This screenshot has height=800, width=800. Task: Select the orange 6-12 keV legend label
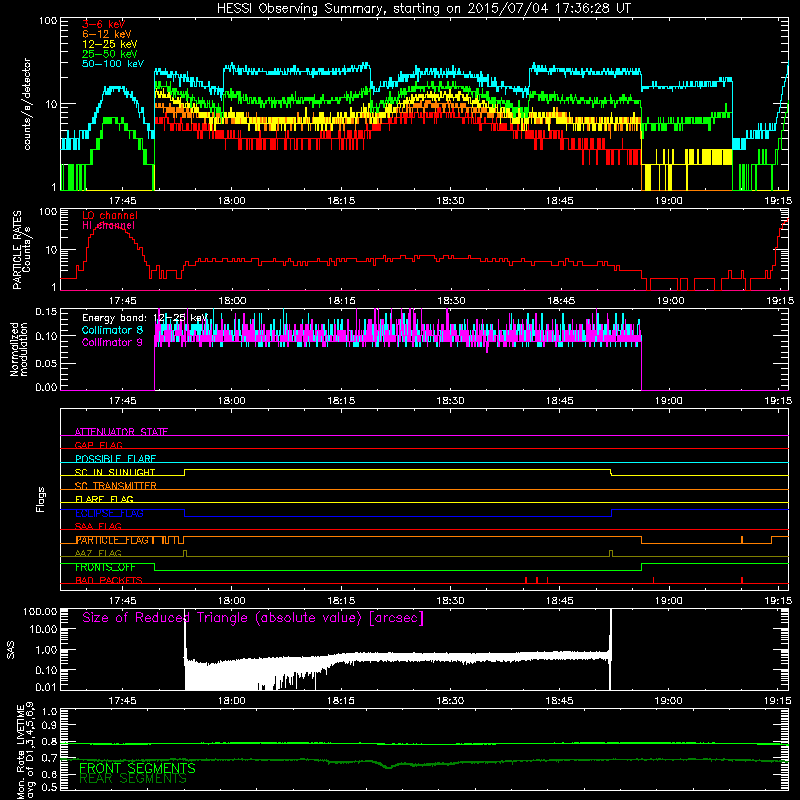[107, 34]
